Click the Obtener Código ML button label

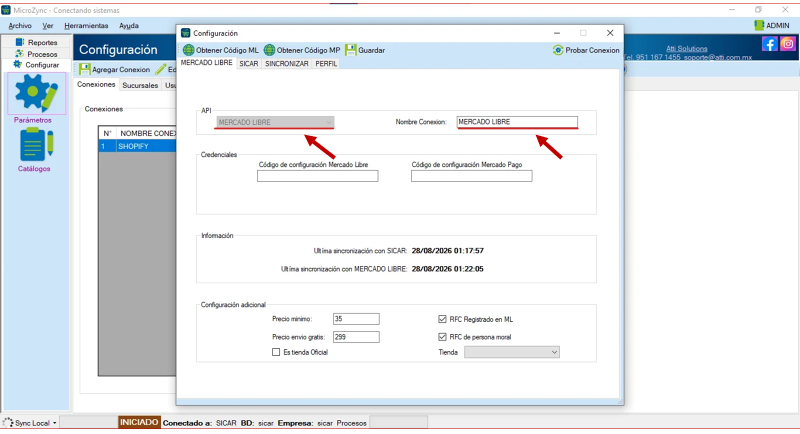coord(228,50)
